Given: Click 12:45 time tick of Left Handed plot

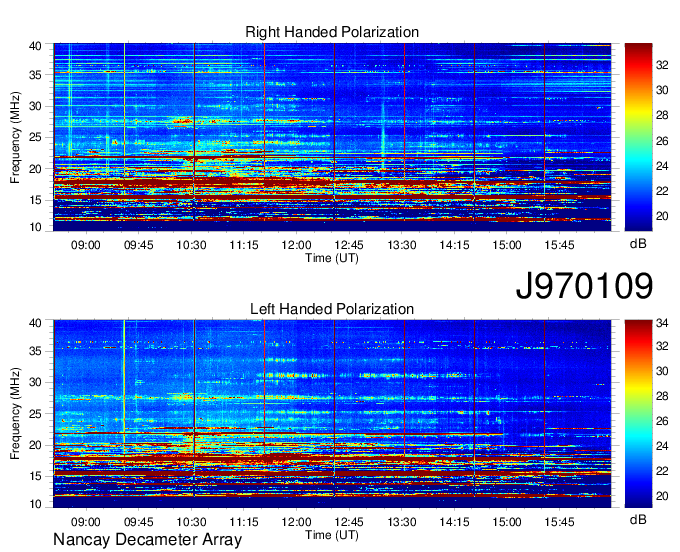Looking at the screenshot, I should [349, 522].
